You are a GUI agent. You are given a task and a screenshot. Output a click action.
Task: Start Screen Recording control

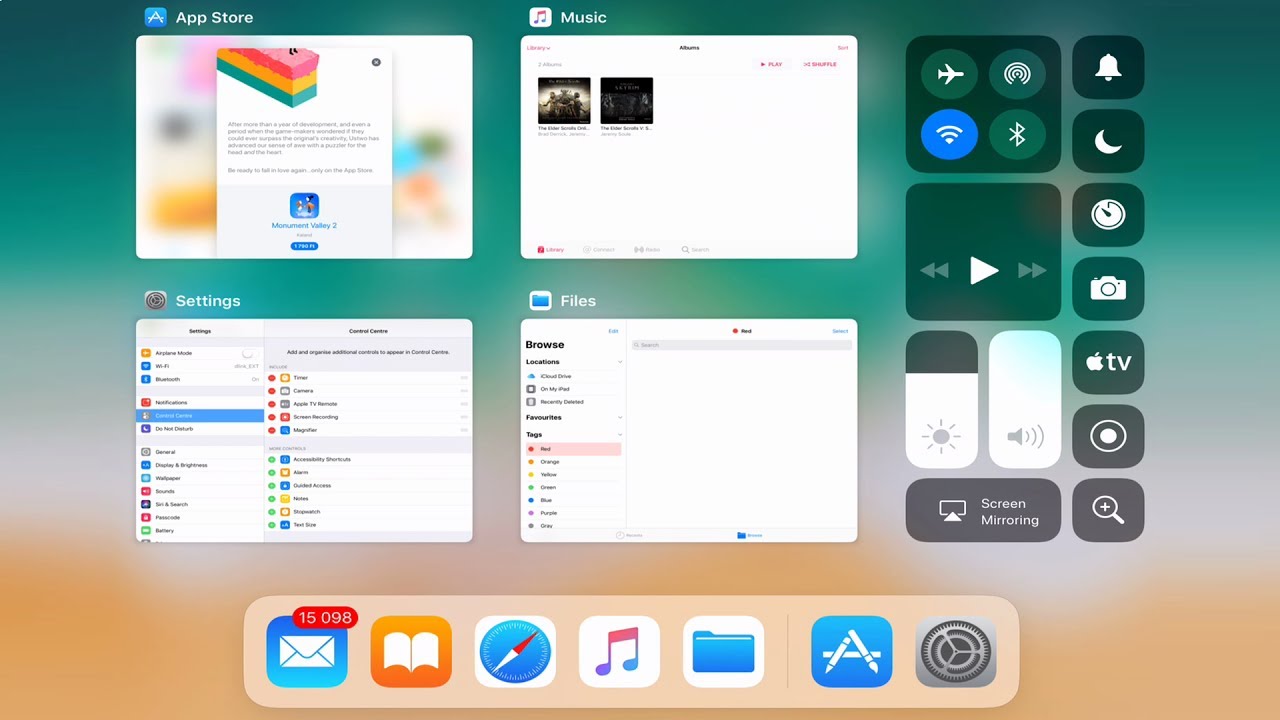pos(1108,437)
